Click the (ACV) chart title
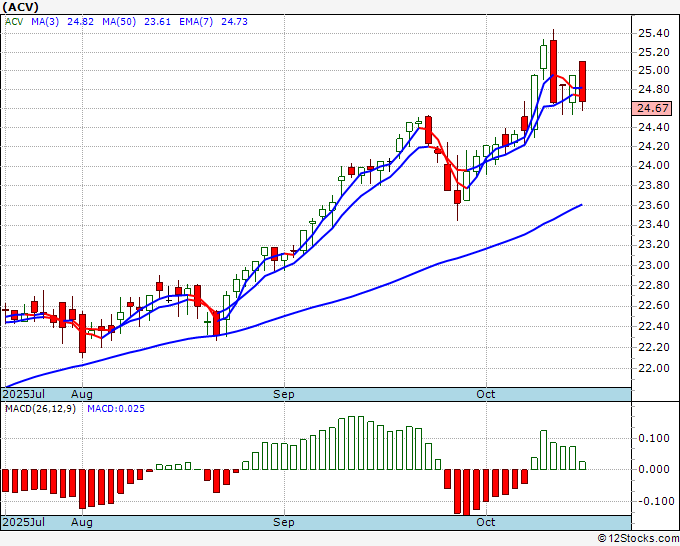 [x=20, y=7]
